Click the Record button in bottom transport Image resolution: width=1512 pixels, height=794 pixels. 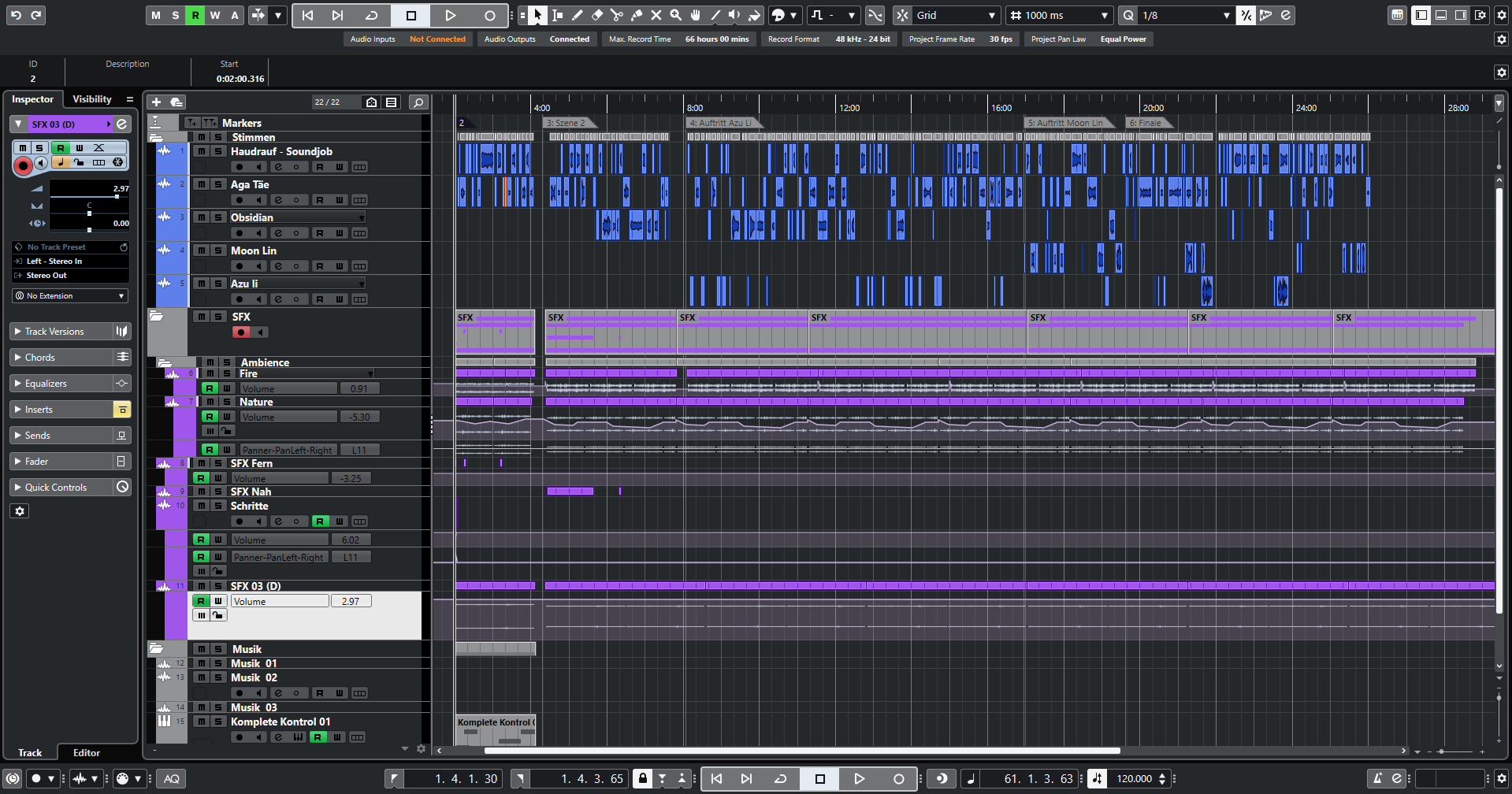(x=898, y=778)
